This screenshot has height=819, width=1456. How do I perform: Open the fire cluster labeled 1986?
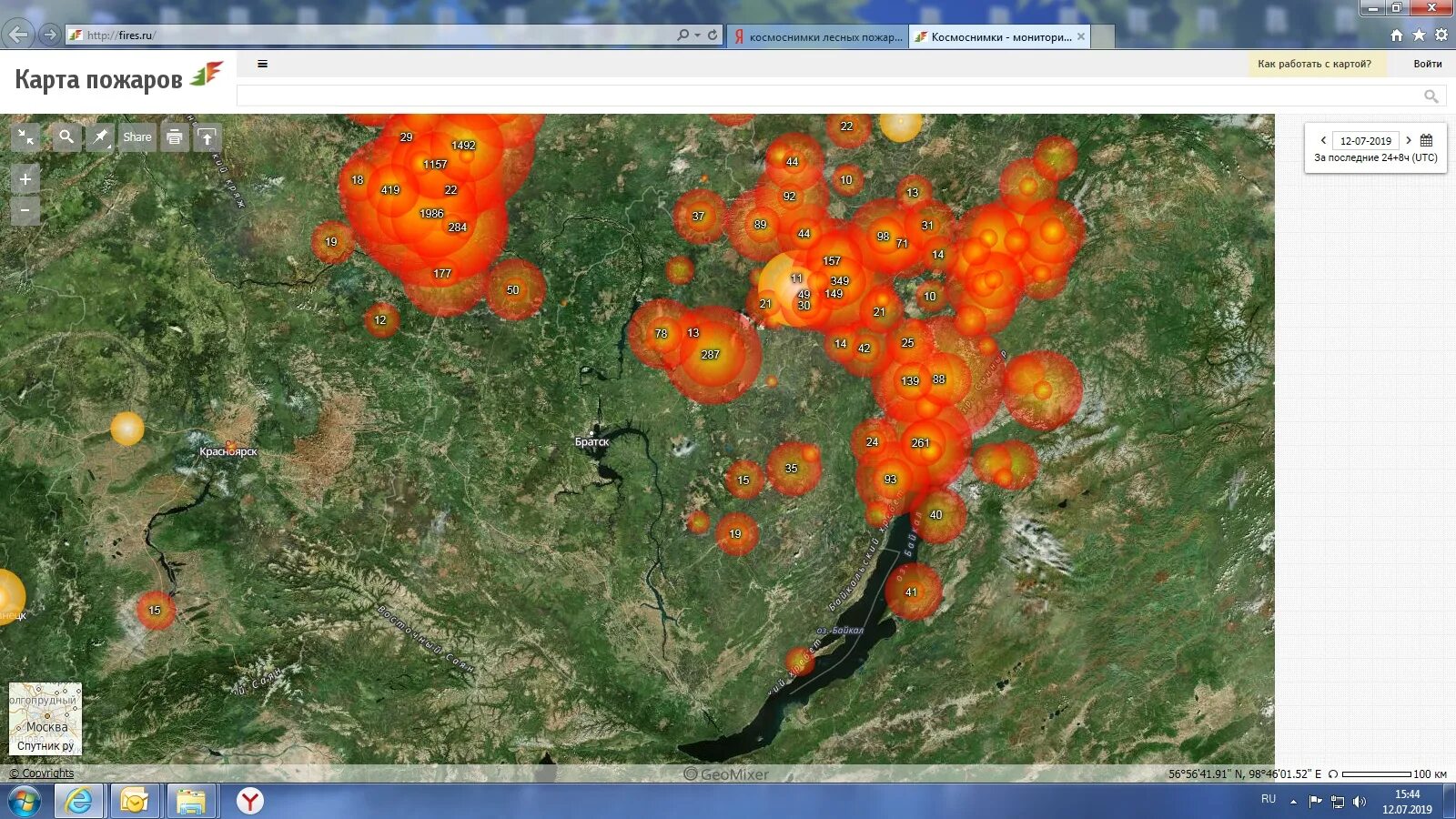pyautogui.click(x=431, y=214)
